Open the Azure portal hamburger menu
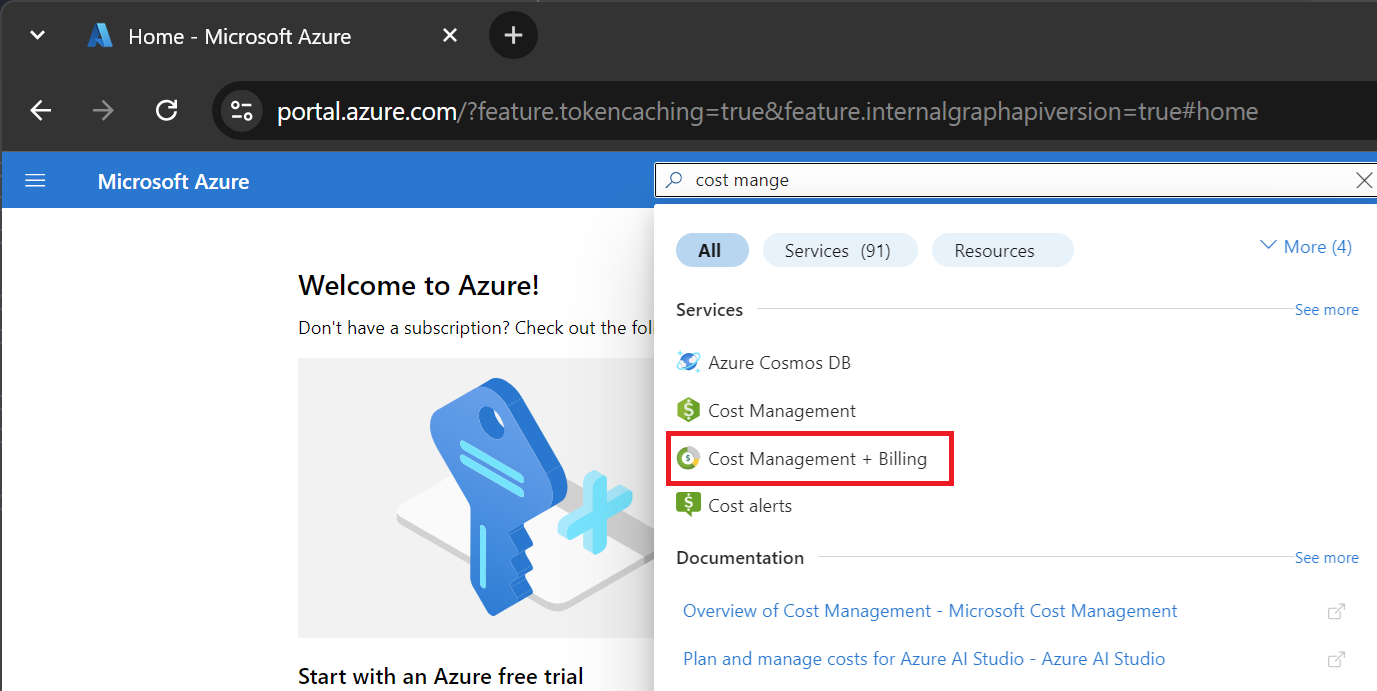This screenshot has height=691, width=1377. 35,181
